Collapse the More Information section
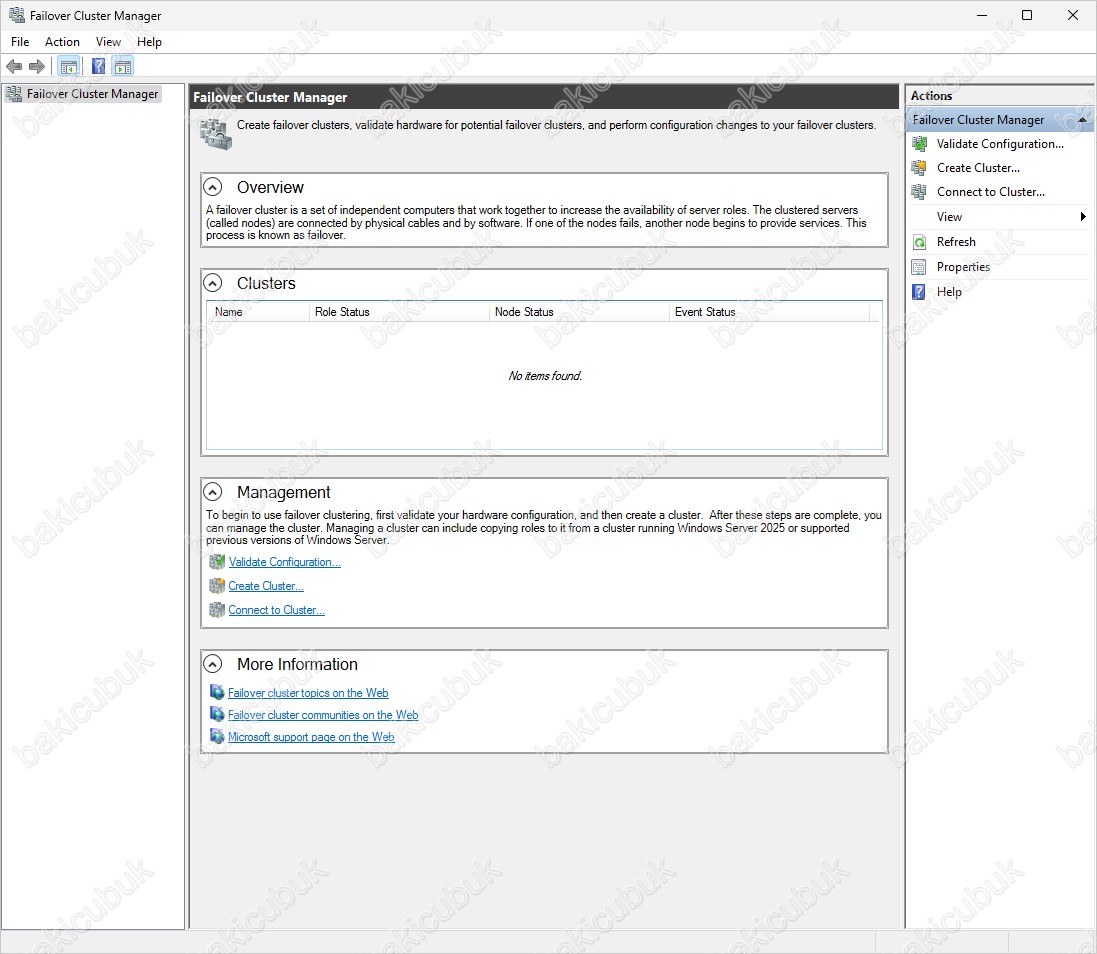Image resolution: width=1097 pixels, height=954 pixels. (x=213, y=664)
